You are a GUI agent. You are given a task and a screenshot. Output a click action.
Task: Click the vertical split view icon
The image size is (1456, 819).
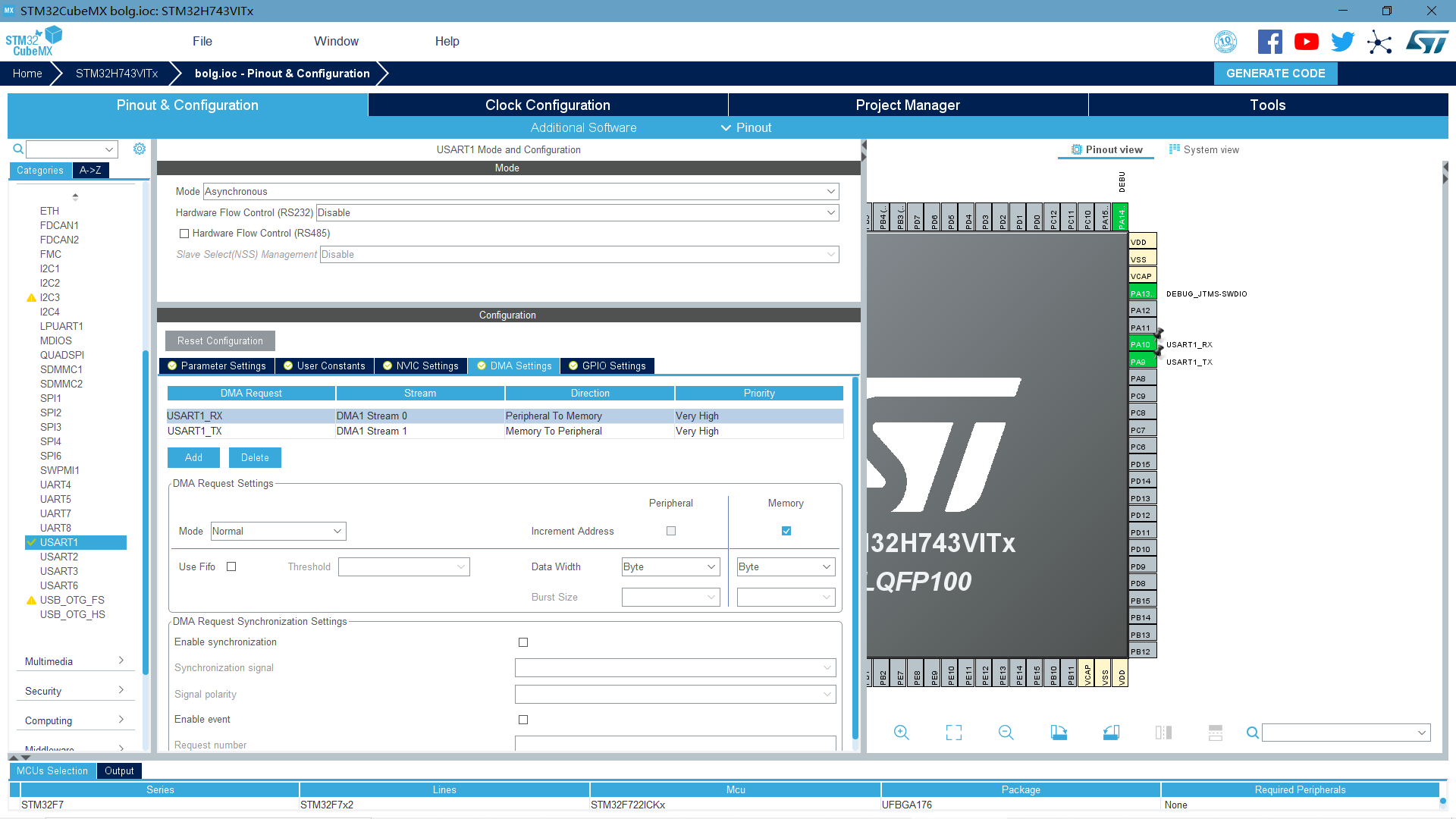point(1163,733)
